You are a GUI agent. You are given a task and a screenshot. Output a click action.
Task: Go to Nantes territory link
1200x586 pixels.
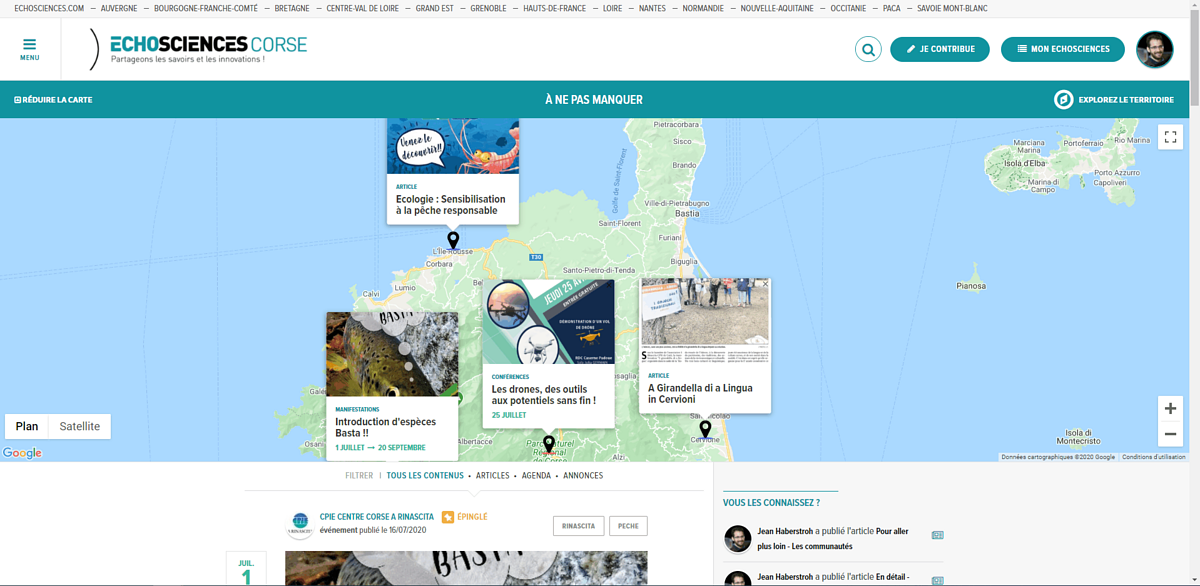point(652,8)
